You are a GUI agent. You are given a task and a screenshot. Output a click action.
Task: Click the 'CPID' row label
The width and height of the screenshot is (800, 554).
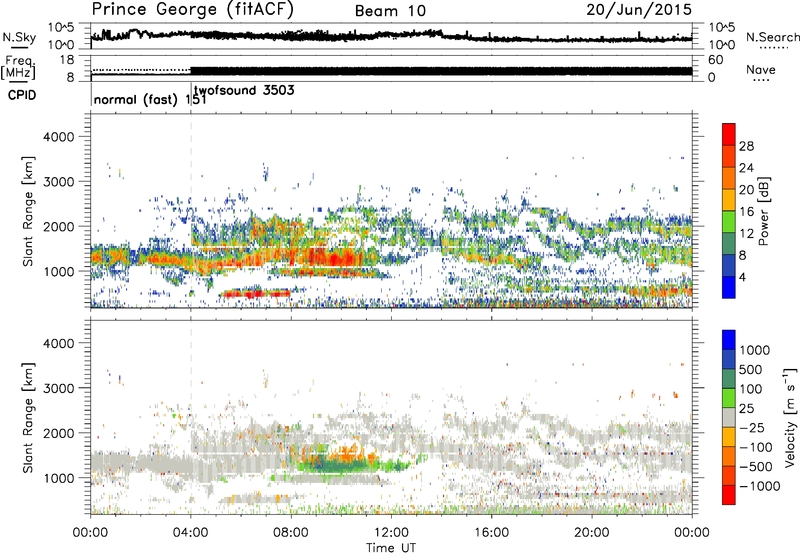pos(22,95)
